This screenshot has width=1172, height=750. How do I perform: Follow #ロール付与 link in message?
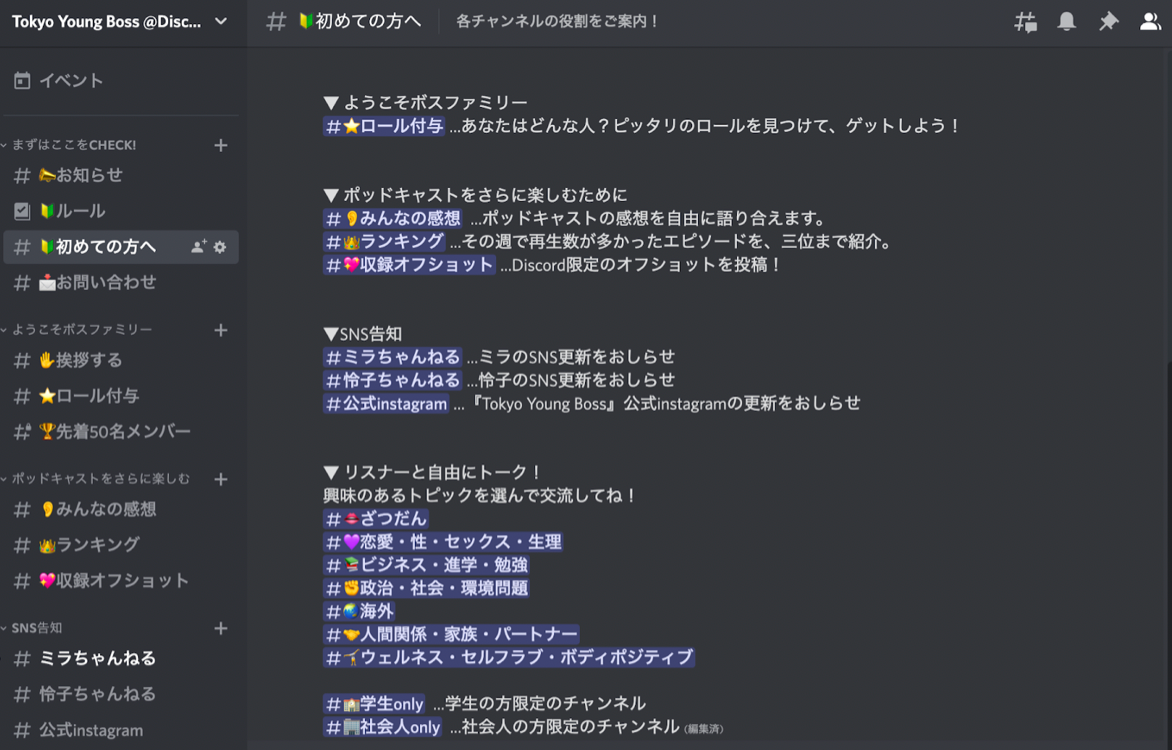pyautogui.click(x=384, y=126)
